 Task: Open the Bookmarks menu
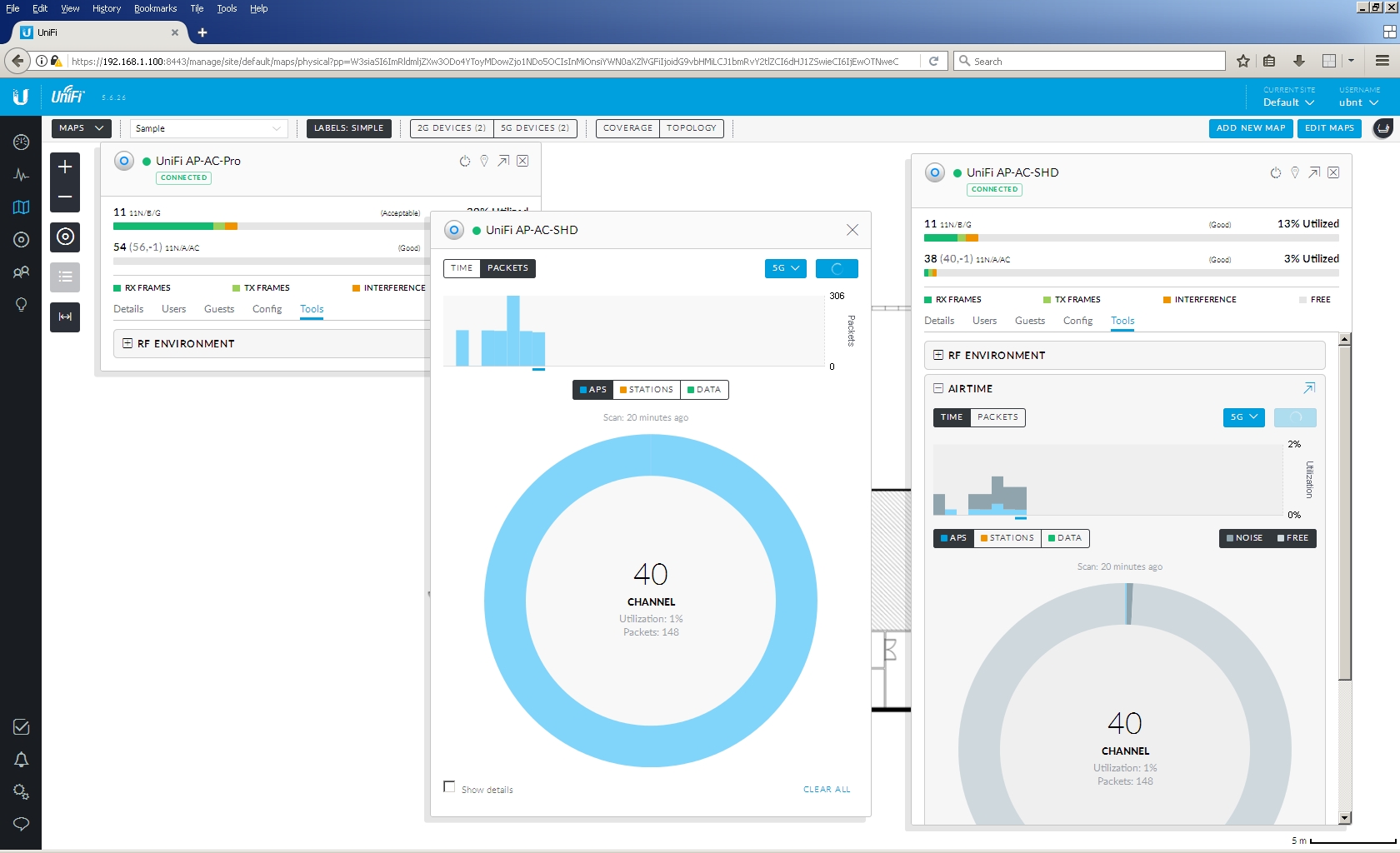(155, 8)
